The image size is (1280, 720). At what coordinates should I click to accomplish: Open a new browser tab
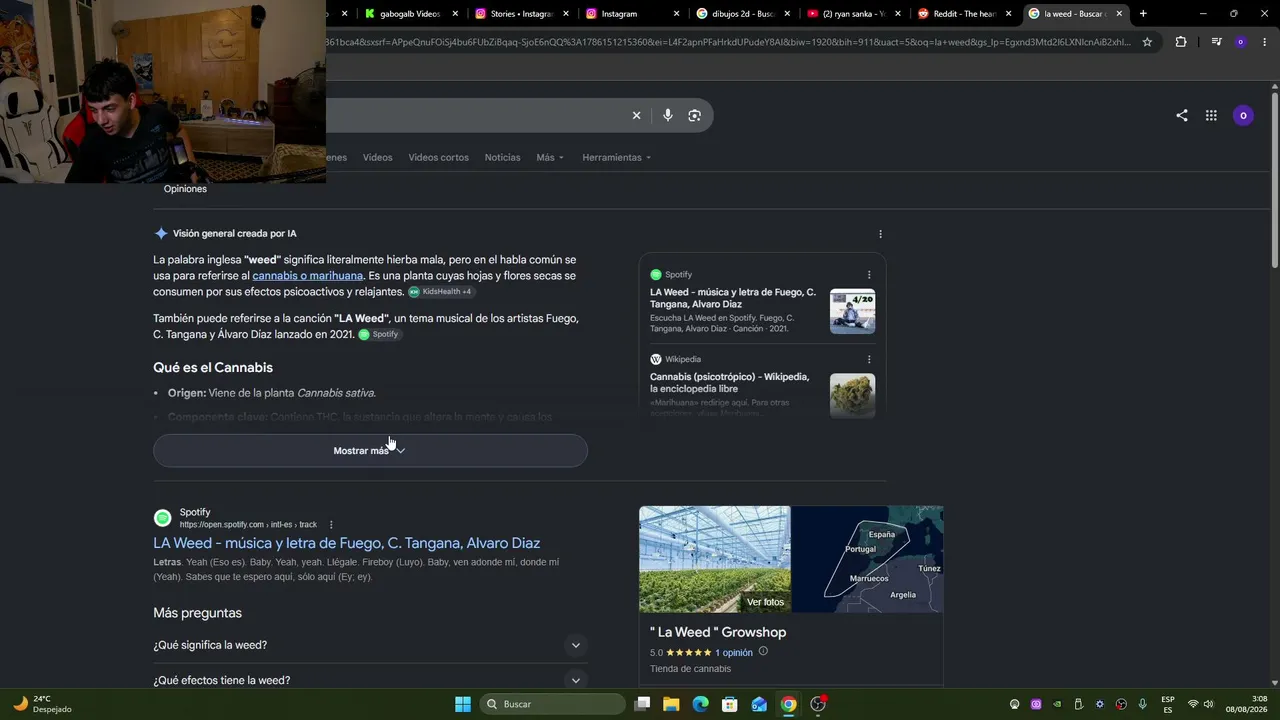pos(1143,14)
